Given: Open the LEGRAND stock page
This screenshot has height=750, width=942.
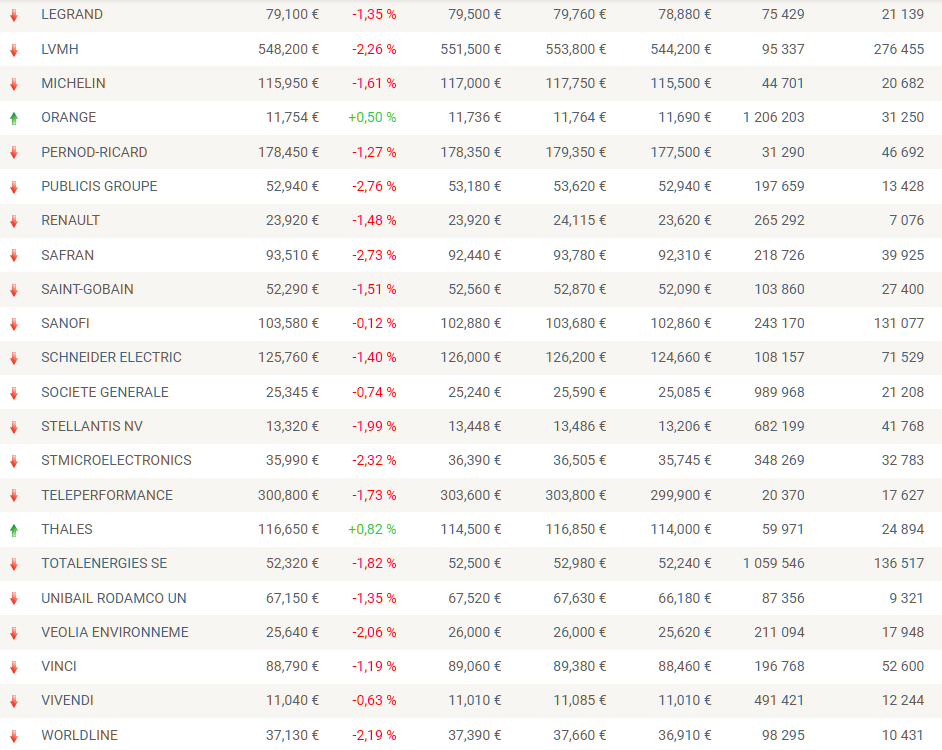Looking at the screenshot, I should point(72,14).
